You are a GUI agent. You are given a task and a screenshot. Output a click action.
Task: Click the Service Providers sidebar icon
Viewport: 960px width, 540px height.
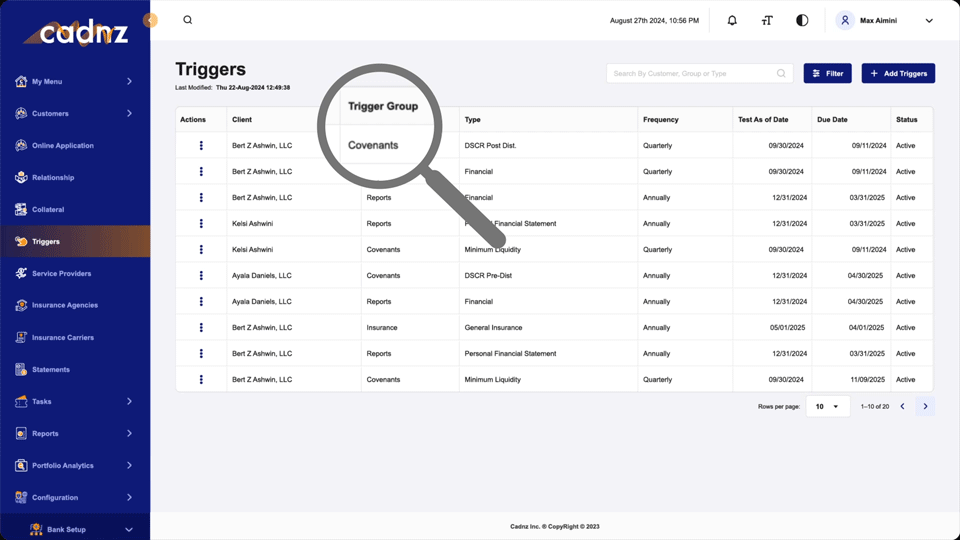pyautogui.click(x=21, y=274)
